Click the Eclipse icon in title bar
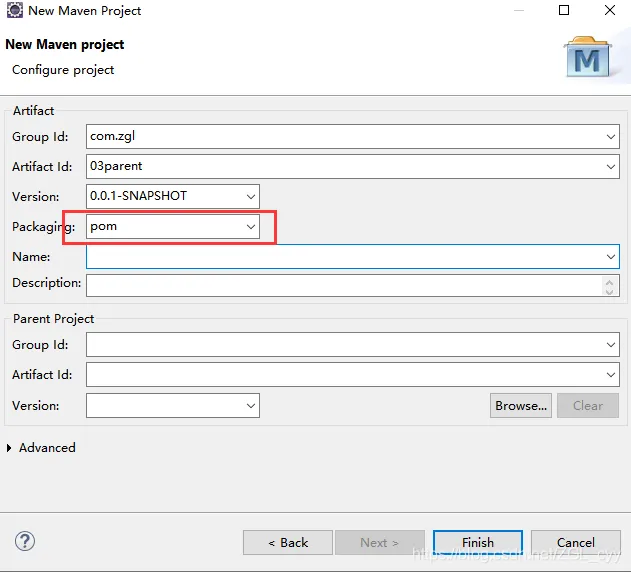Image resolution: width=631 pixels, height=573 pixels. 14,10
